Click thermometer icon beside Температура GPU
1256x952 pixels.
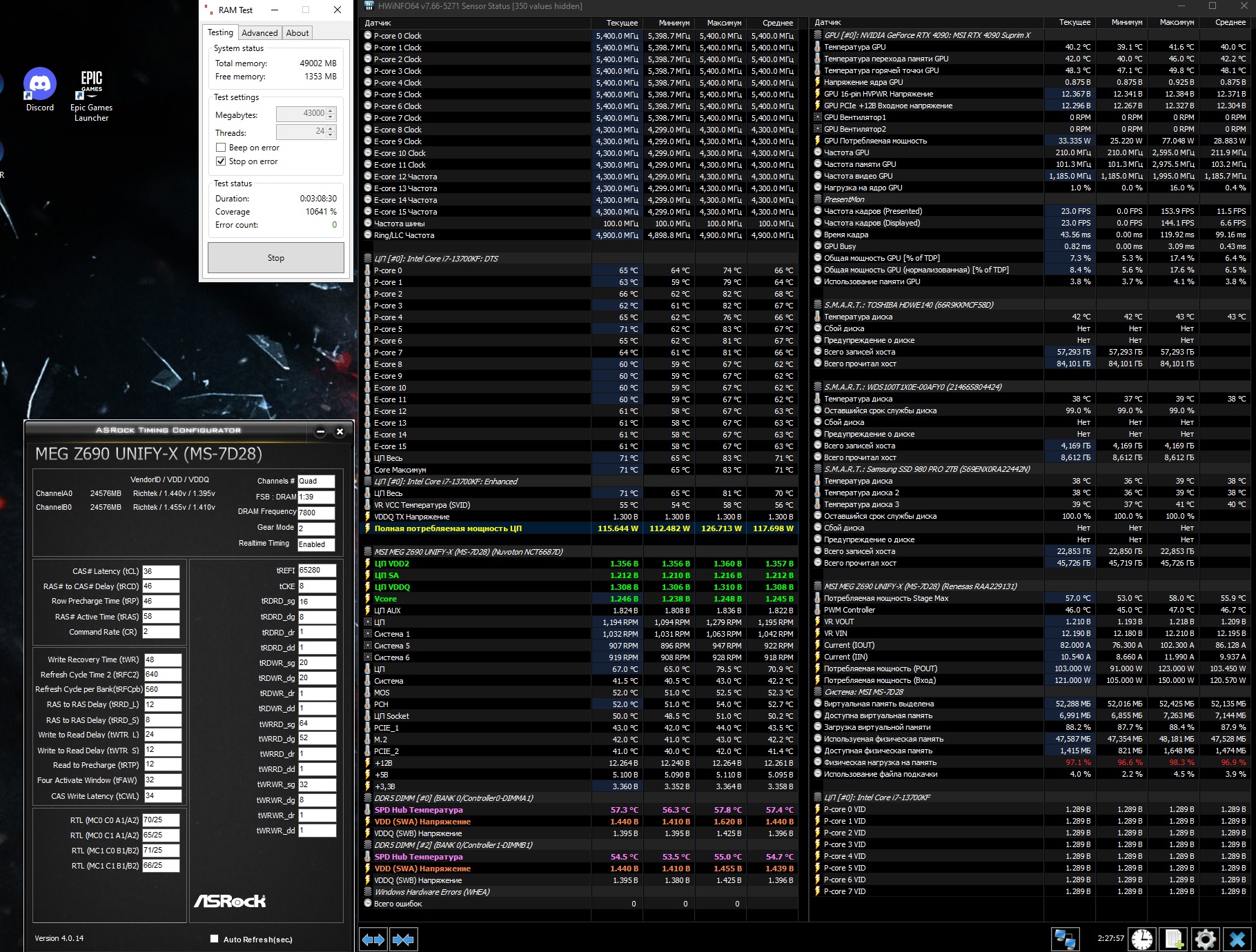tap(818, 47)
